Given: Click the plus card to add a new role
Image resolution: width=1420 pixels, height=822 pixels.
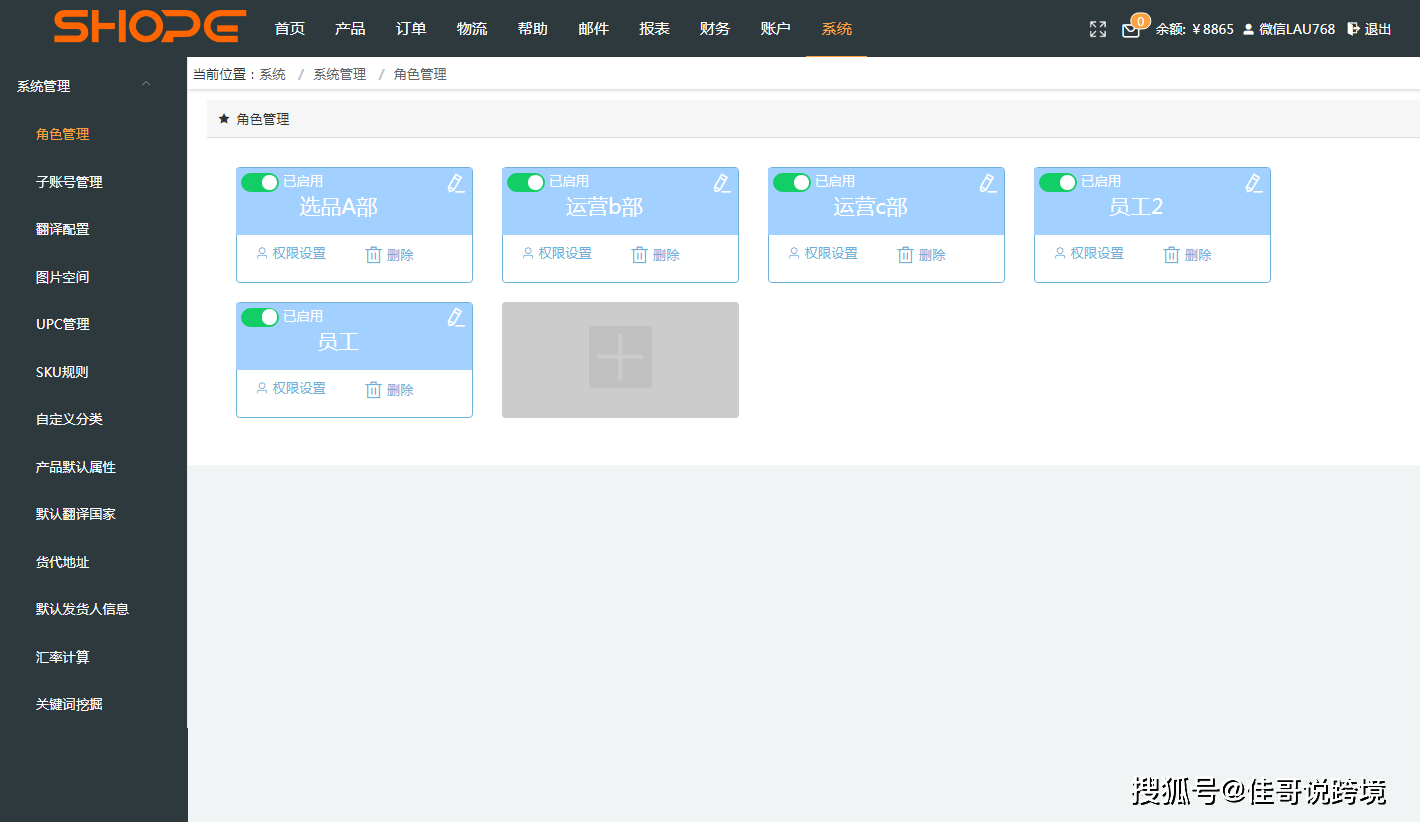Looking at the screenshot, I should pyautogui.click(x=620, y=359).
